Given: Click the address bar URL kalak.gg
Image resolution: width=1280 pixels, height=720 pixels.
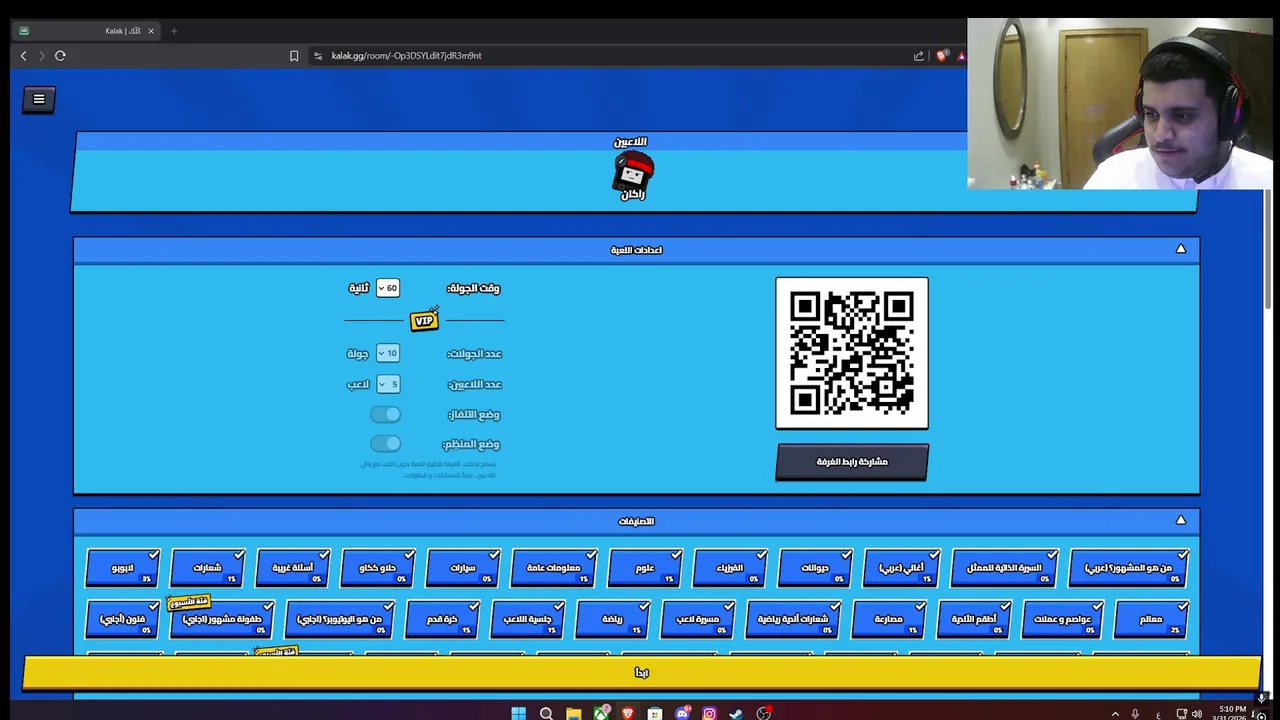Looking at the screenshot, I should coord(407,56).
